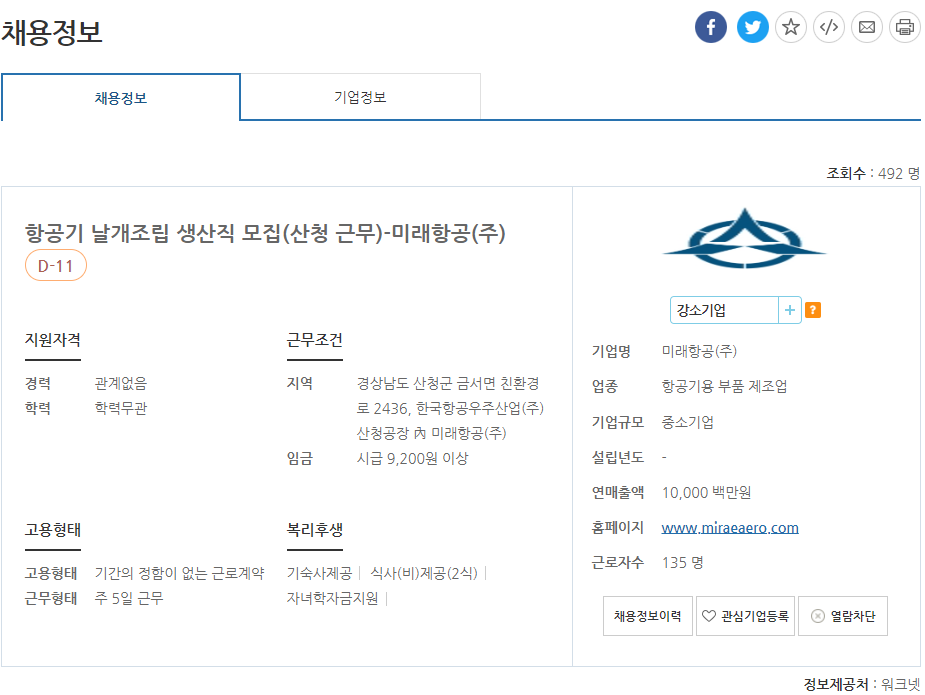The image size is (925, 695).
Task: Click the 채용정보이력 button
Action: [648, 616]
